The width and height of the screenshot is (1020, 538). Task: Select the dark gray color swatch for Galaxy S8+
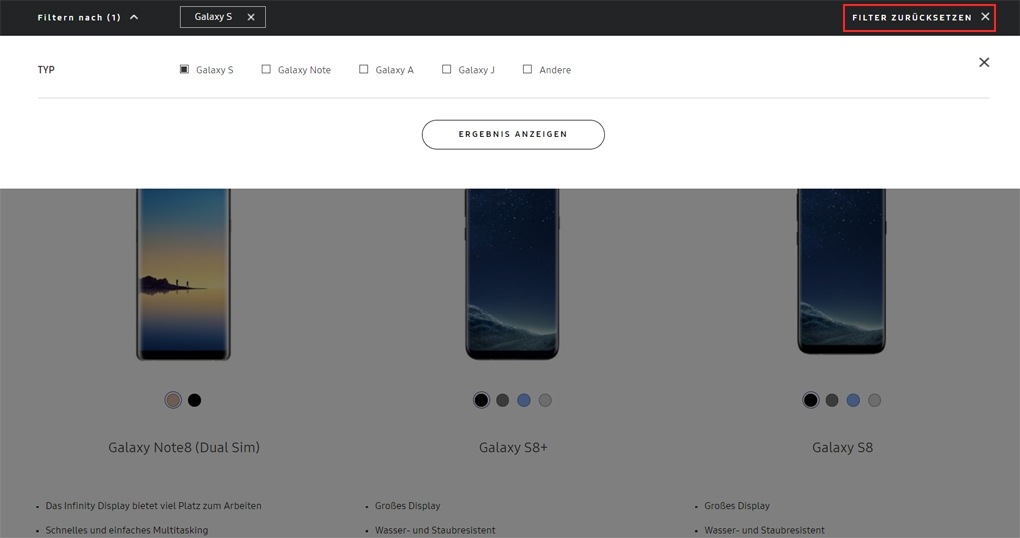click(503, 400)
